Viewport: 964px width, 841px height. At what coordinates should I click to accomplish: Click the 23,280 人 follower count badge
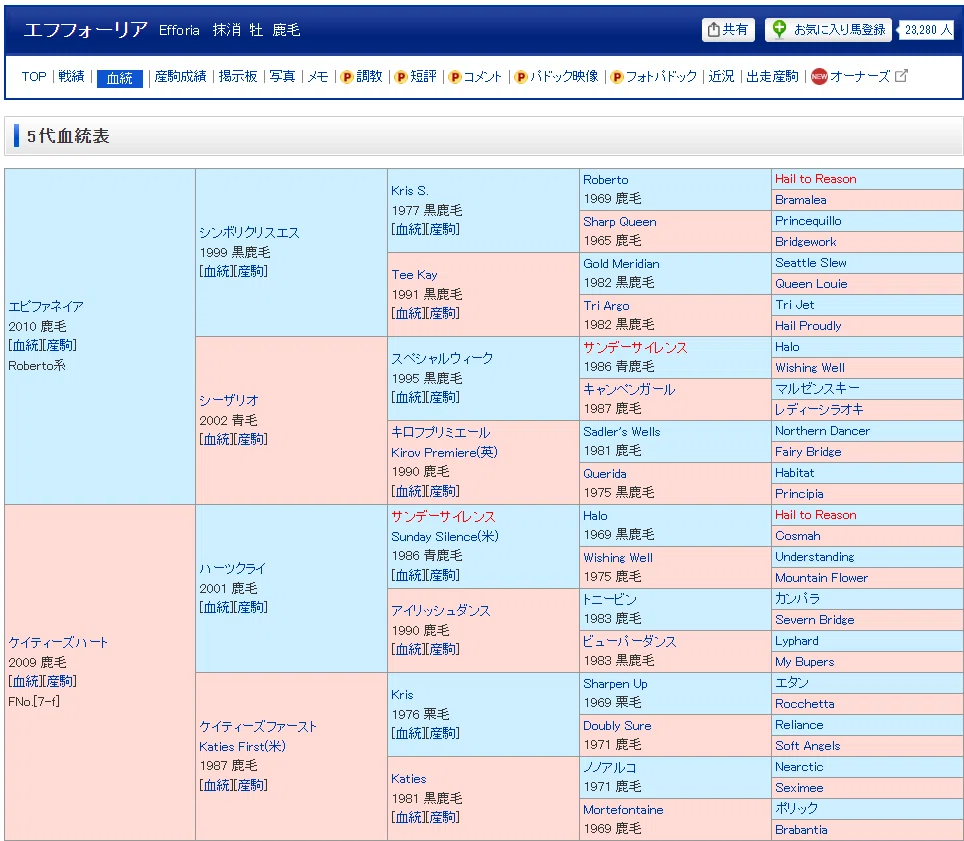[x=926, y=30]
